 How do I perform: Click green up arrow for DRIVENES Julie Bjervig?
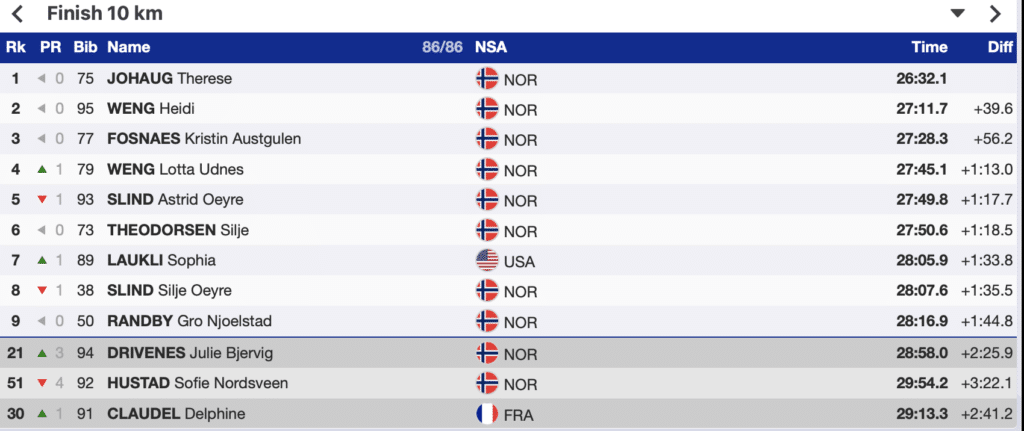click(42, 353)
